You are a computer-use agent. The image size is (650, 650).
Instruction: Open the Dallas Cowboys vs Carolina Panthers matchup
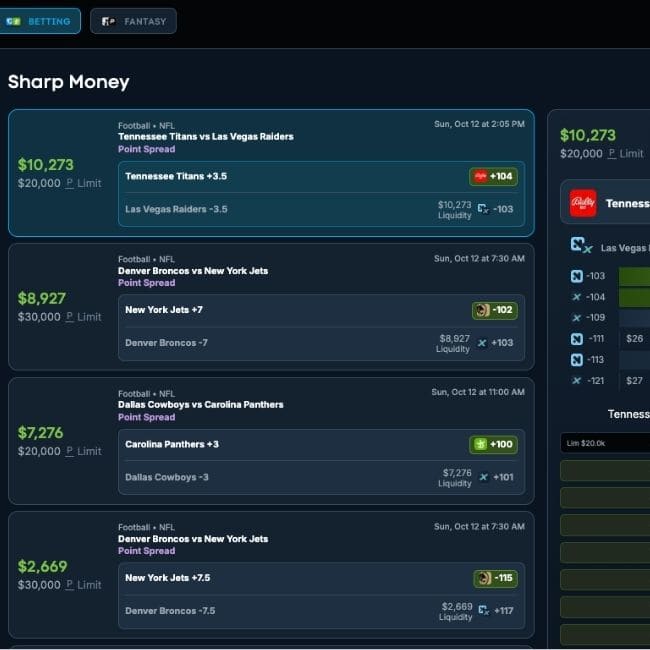point(201,405)
